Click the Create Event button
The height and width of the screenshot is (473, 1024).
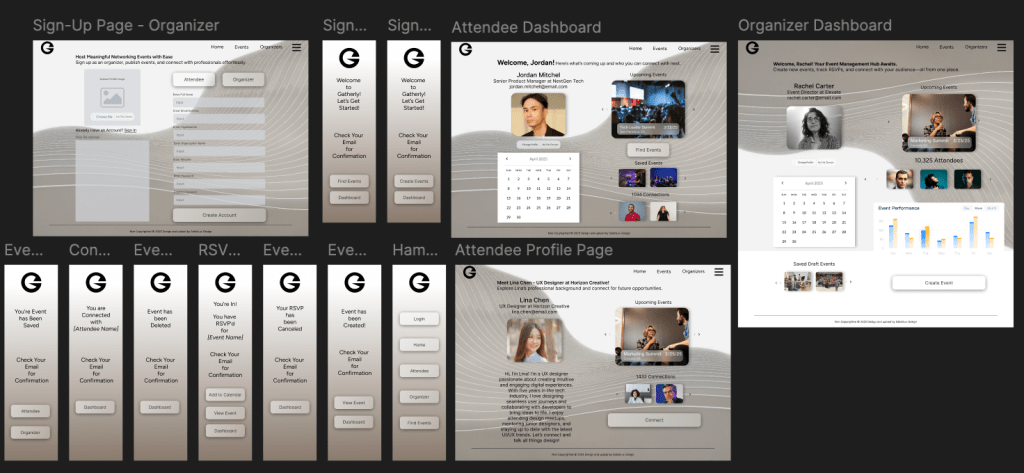point(938,283)
